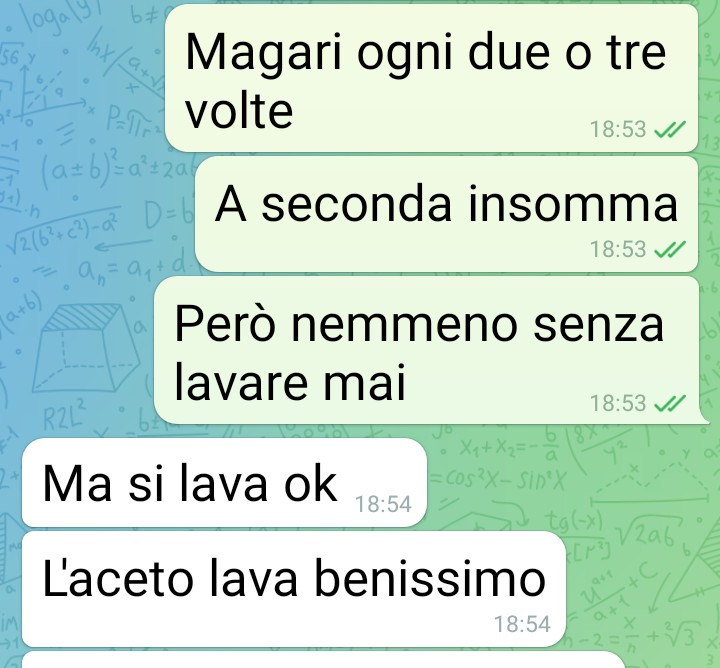The width and height of the screenshot is (720, 668).
Task: Tap the chat wallpaper left of 'A seconda insomma'
Action: pyautogui.click(x=96, y=214)
